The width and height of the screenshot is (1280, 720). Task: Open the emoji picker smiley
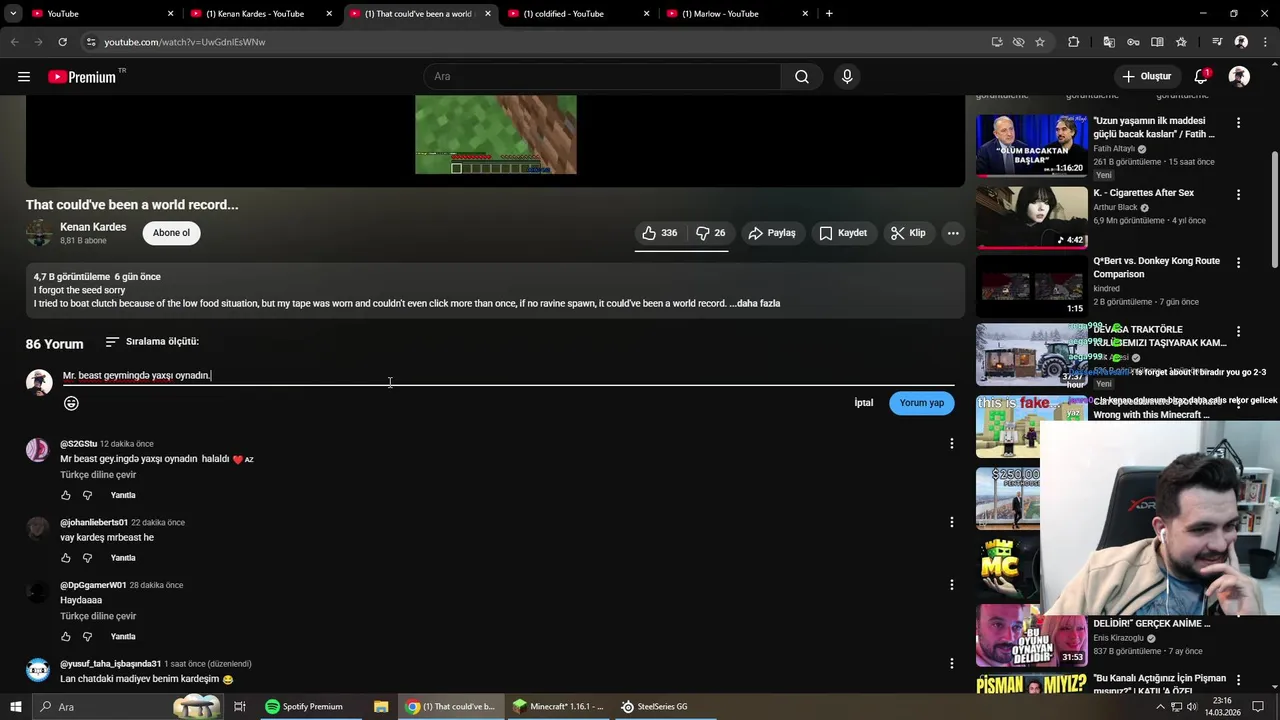tap(71, 403)
